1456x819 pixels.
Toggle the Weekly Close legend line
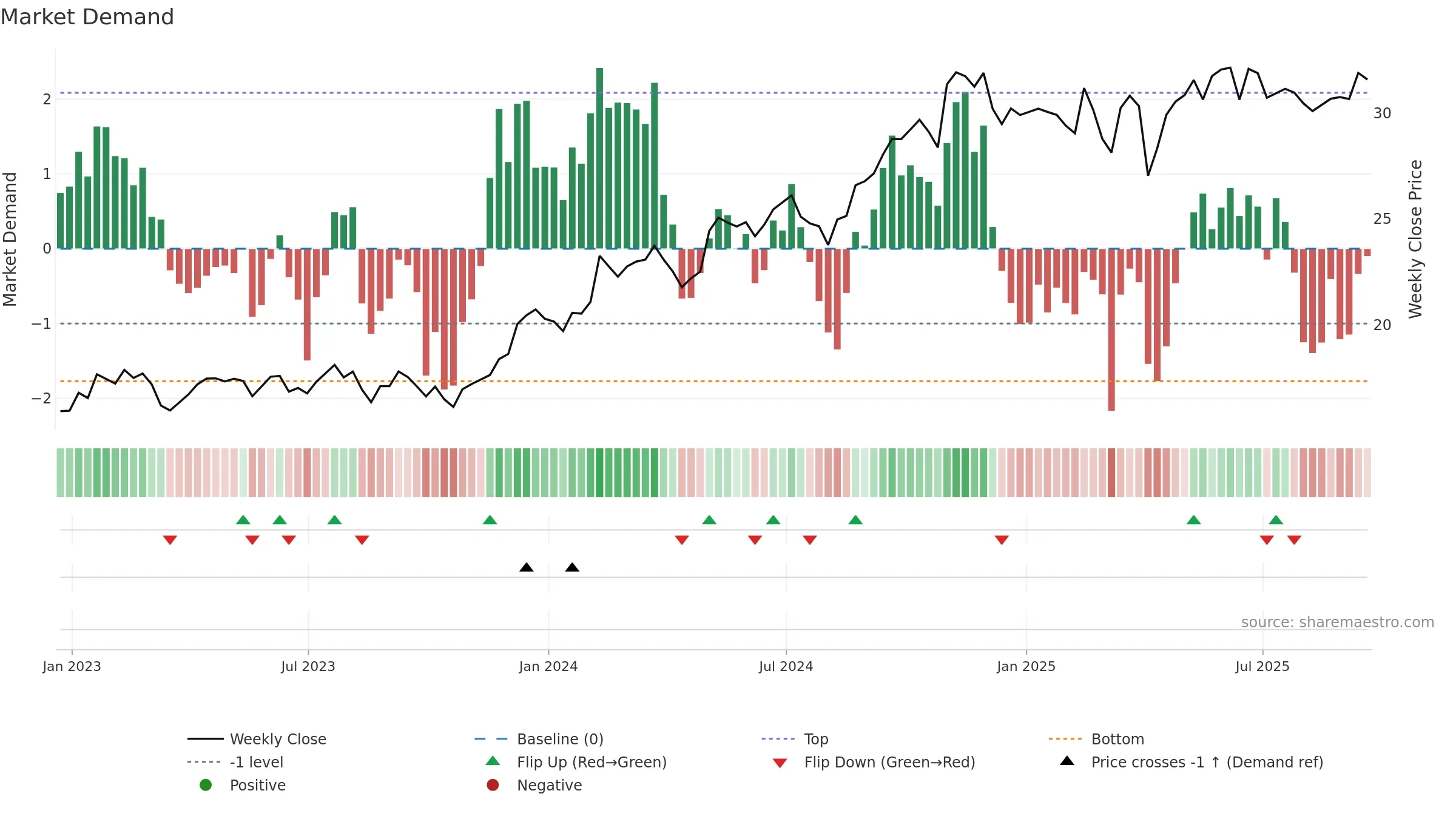pyautogui.click(x=206, y=739)
